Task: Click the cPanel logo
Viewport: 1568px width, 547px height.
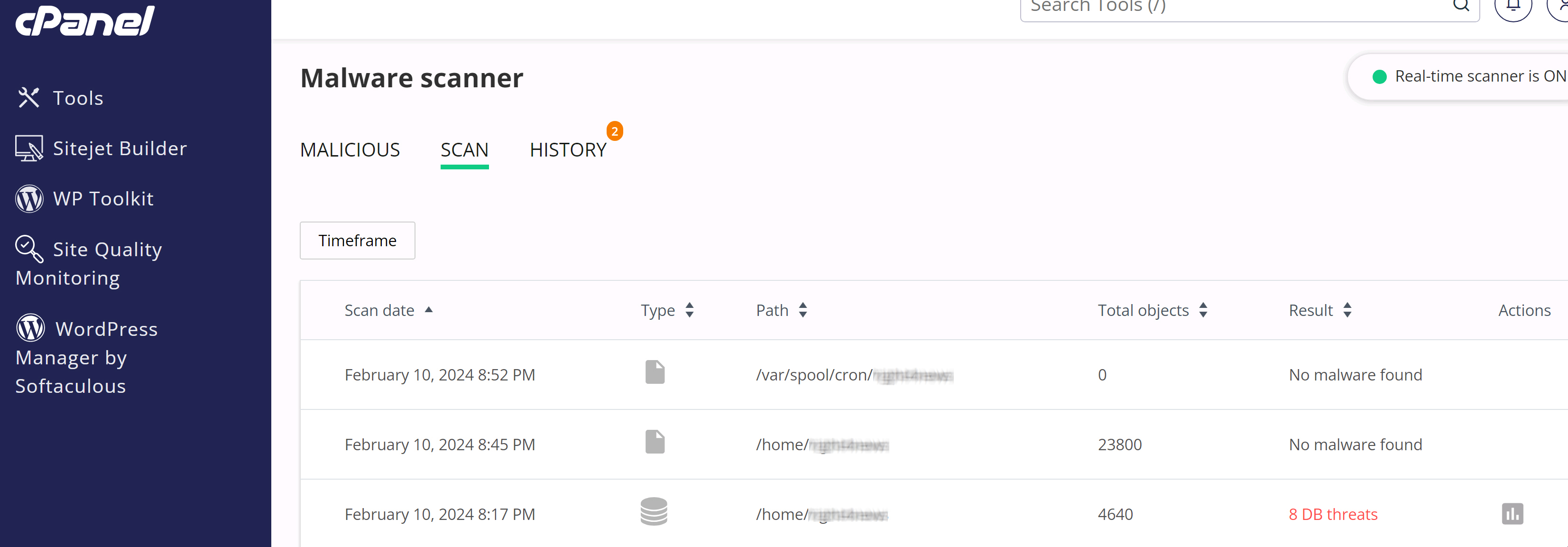Action: coord(85,20)
